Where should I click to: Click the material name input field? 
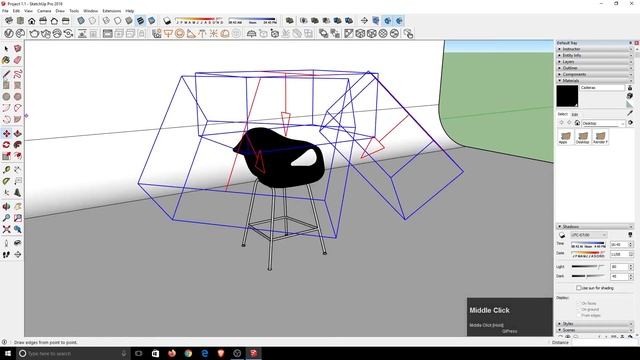pyautogui.click(x=602, y=88)
